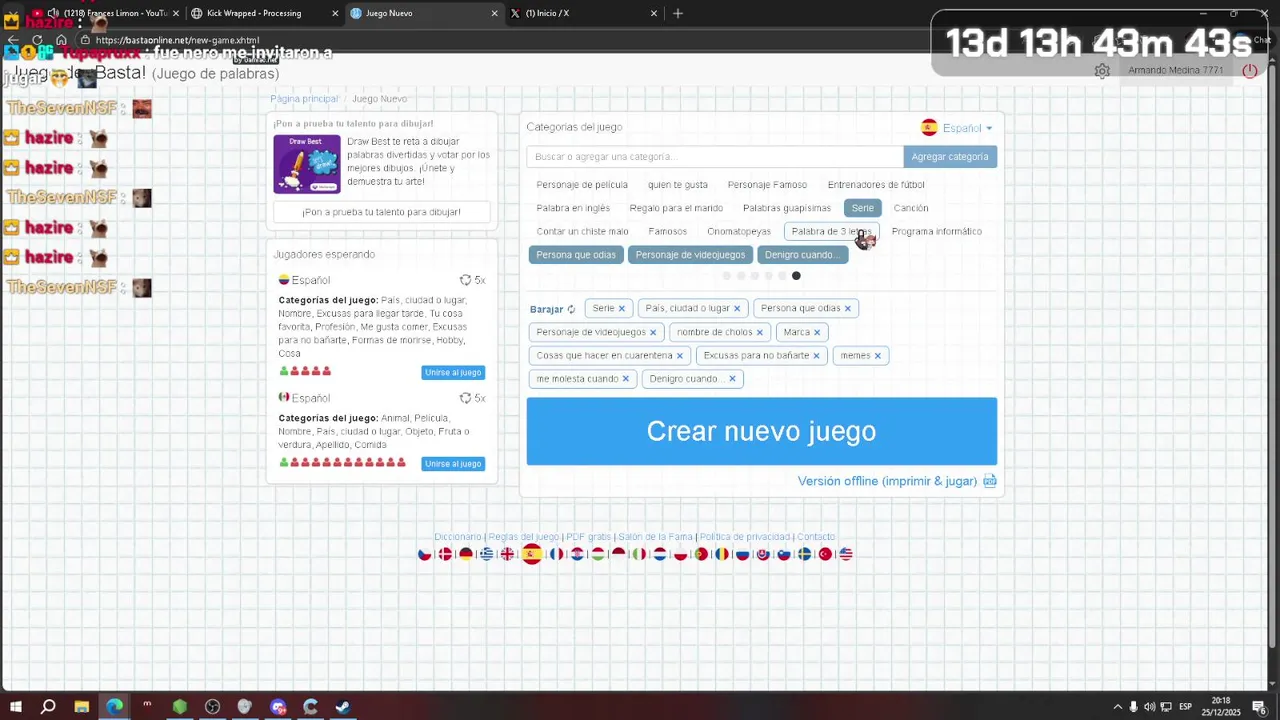Remove 'nombre de cholos' category chip

pos(759,332)
